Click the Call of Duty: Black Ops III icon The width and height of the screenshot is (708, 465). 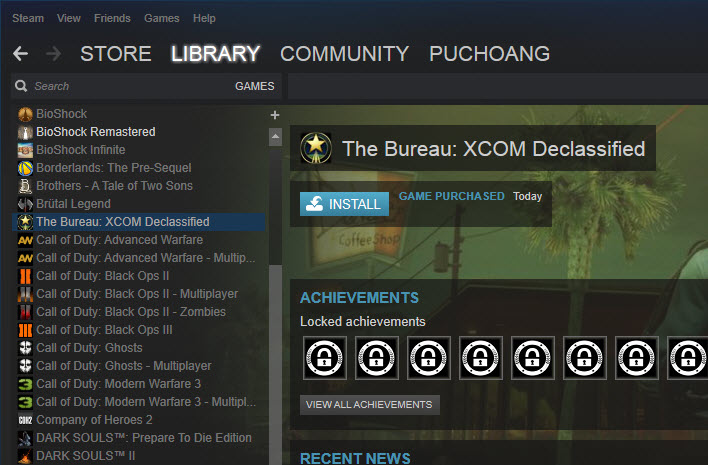tap(25, 330)
